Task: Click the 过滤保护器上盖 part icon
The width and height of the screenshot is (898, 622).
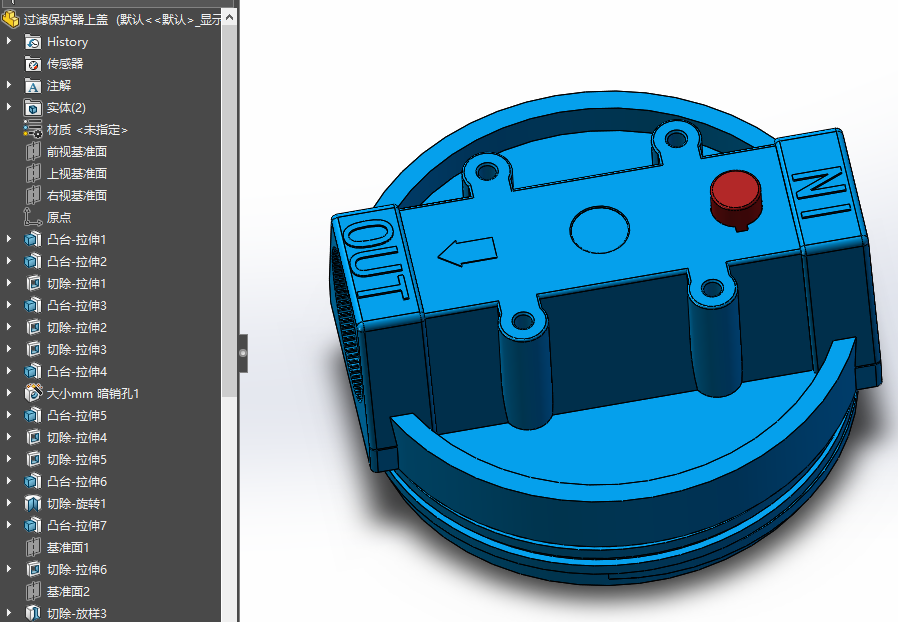Action: (10, 19)
